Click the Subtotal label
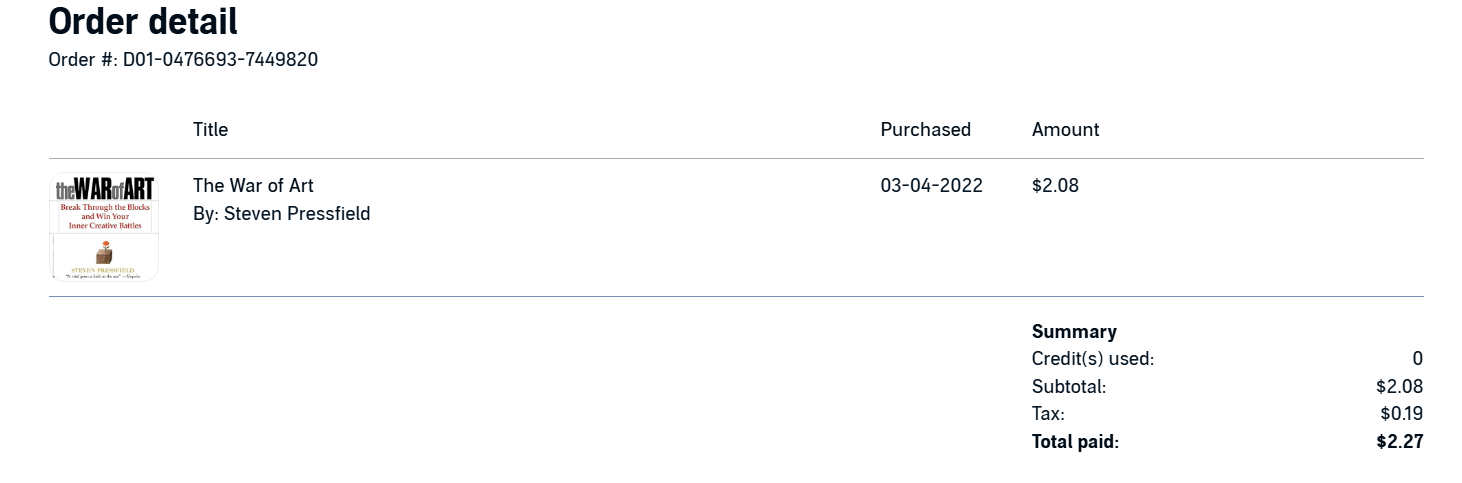This screenshot has width=1462, height=483. click(x=1068, y=387)
